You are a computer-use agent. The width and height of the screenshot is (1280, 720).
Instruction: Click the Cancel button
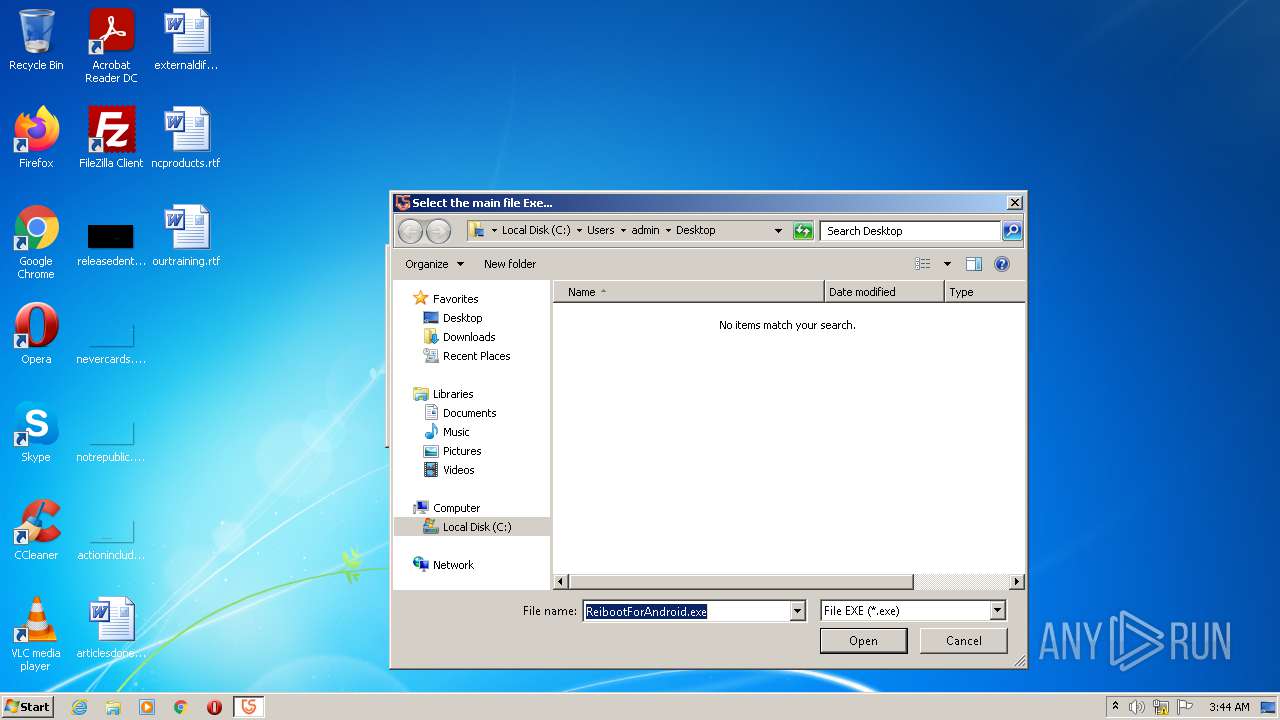point(963,641)
